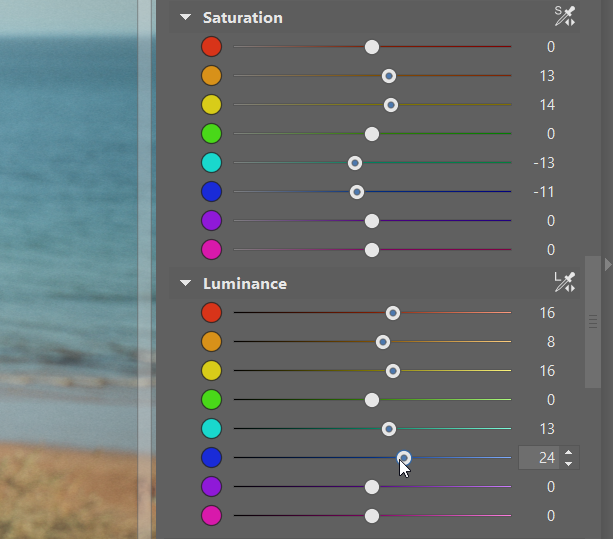Viewport: 613px width, 539px height.
Task: Click the vertical scrollbar on the panel
Action: pyautogui.click(x=593, y=320)
